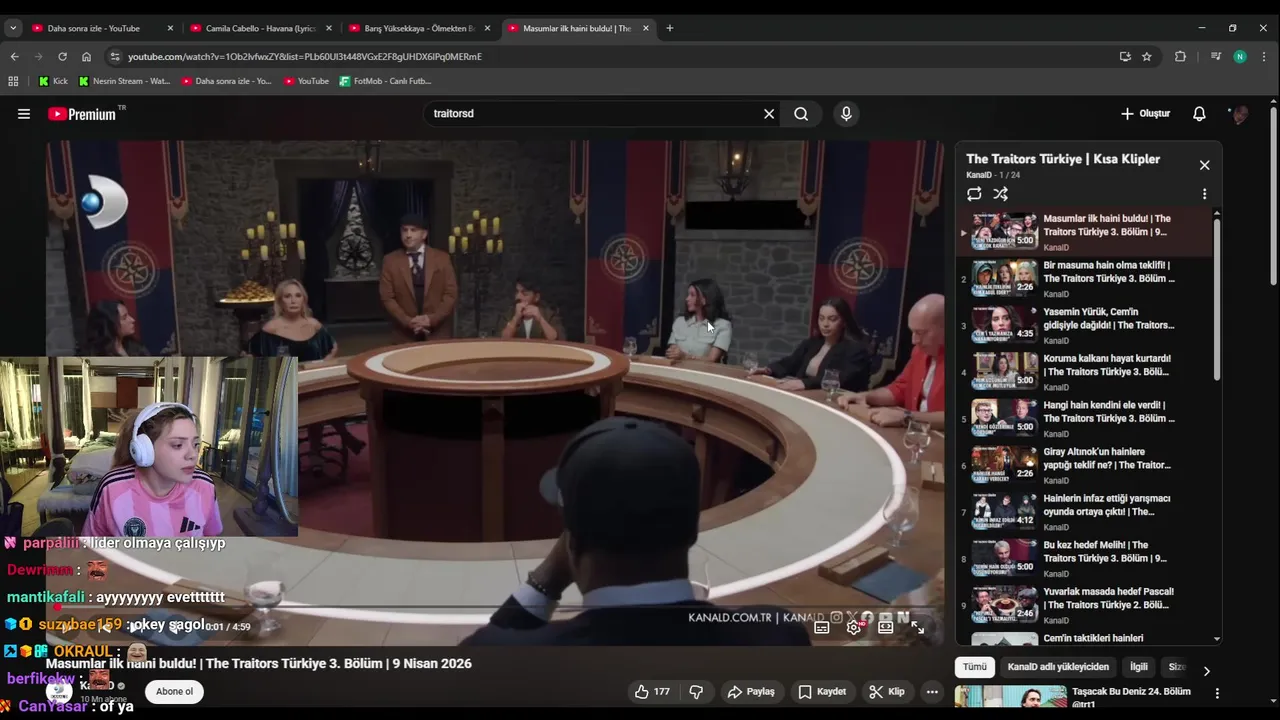Open the account avatar menu on YouTube
Viewport: 1280px width, 720px height.
coord(1240,114)
